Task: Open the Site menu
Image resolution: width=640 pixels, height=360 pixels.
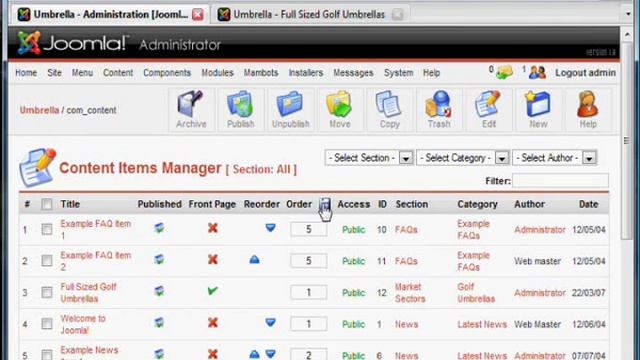Action: coord(54,73)
